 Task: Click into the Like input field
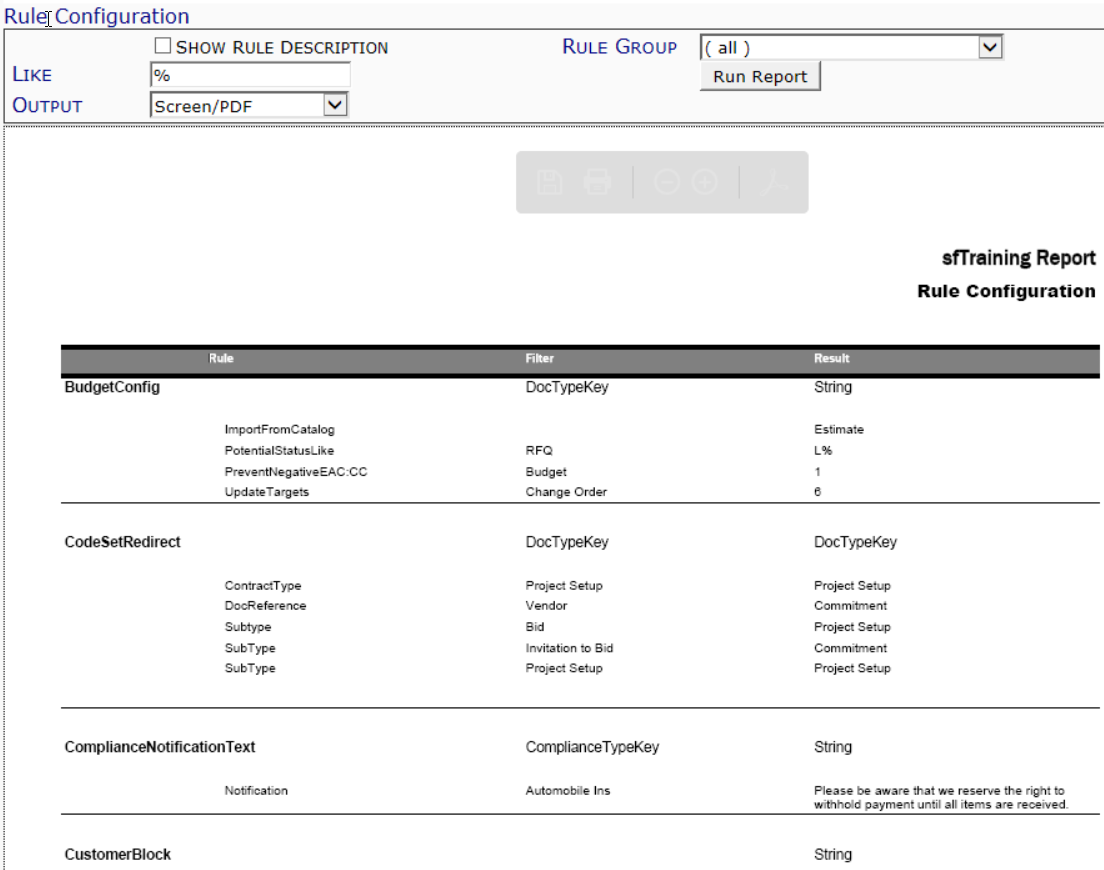[x=250, y=75]
